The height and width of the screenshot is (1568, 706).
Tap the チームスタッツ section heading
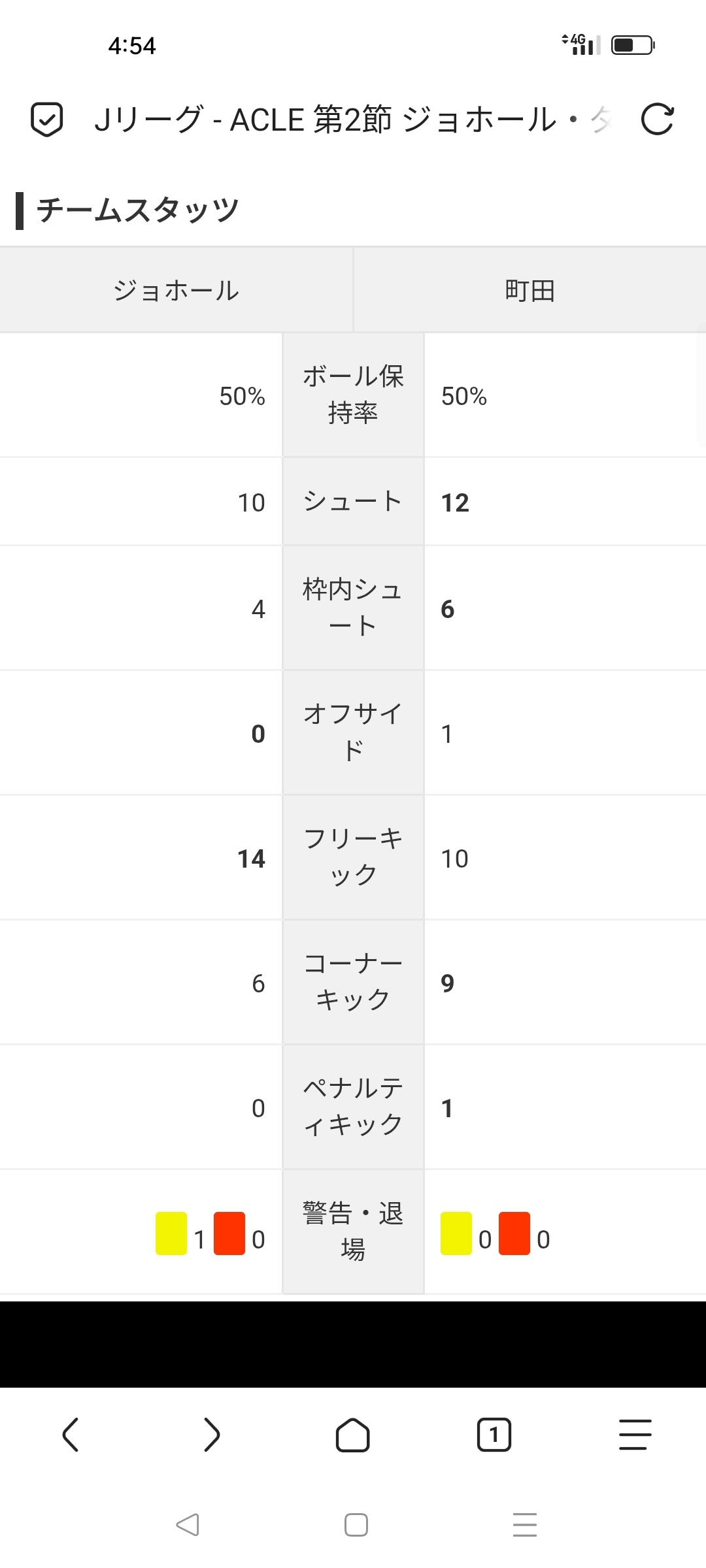(x=137, y=210)
